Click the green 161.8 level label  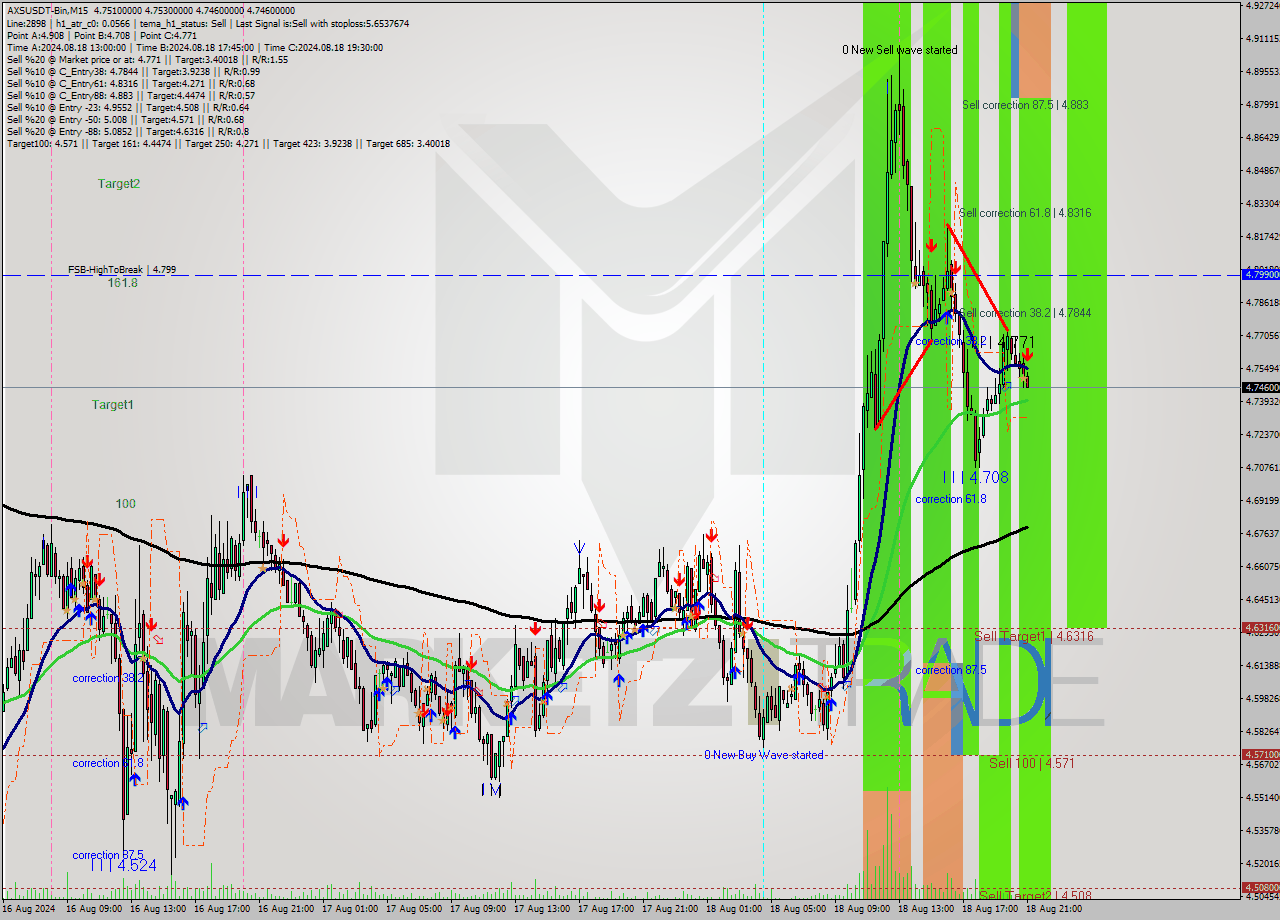pyautogui.click(x=123, y=283)
